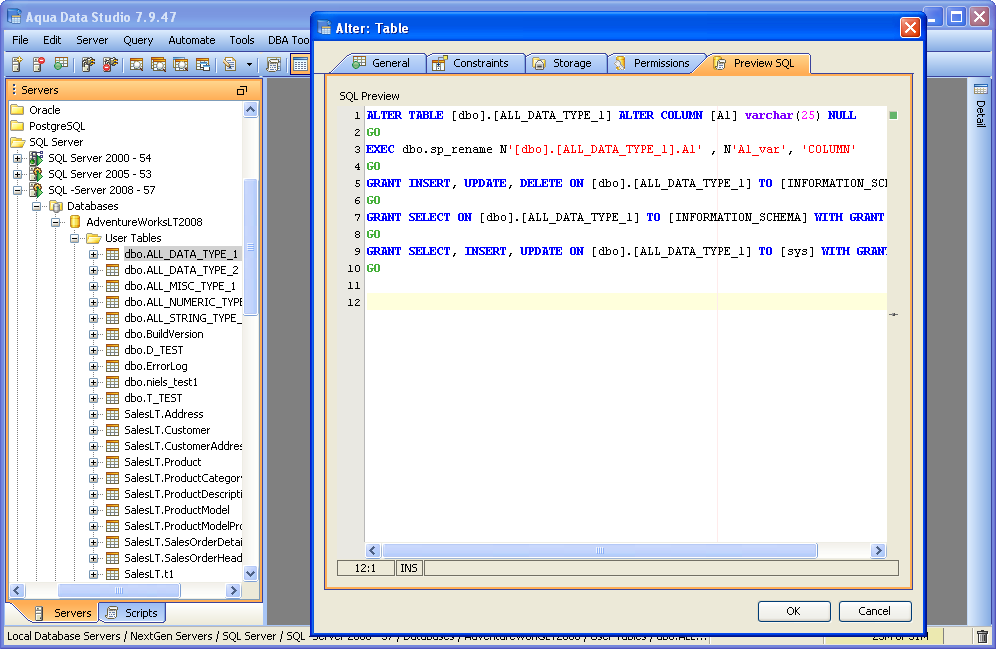Expand the SQL Server 2000 - 54 node

click(17, 158)
